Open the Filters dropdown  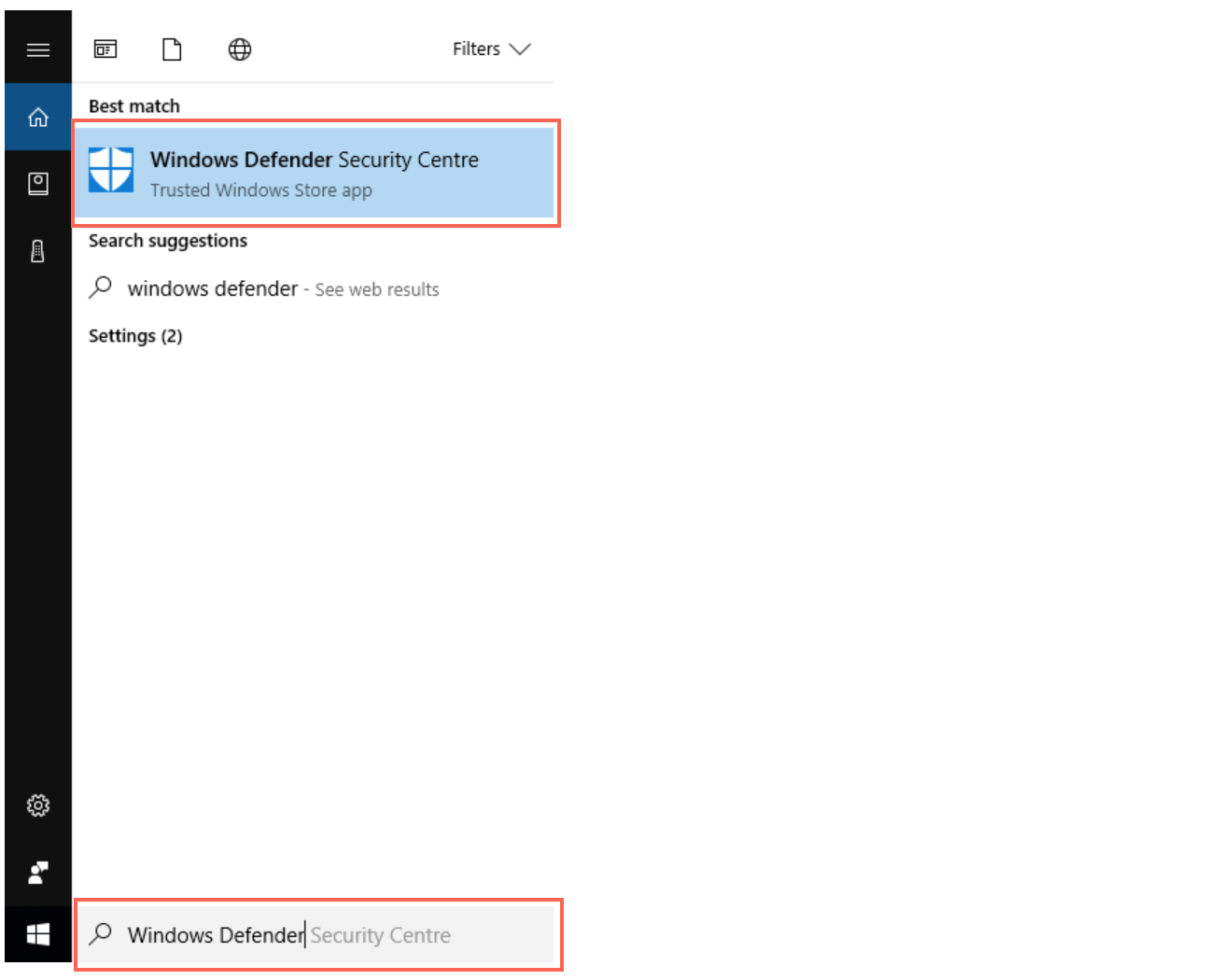pyautogui.click(x=491, y=49)
